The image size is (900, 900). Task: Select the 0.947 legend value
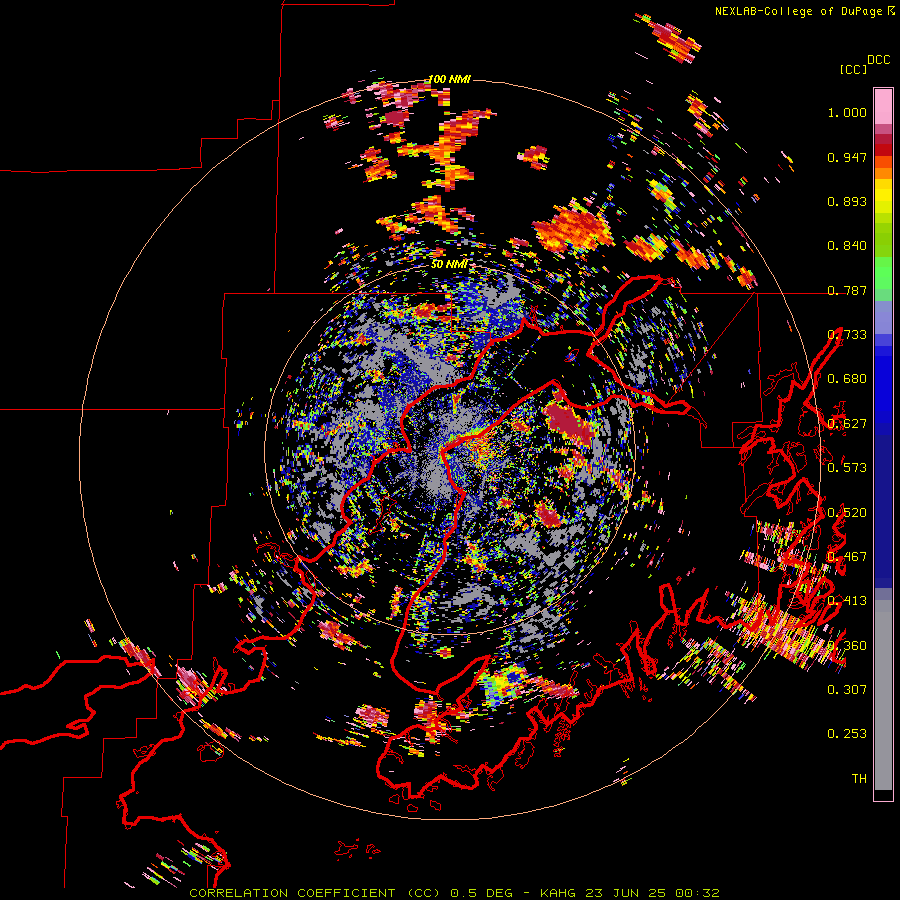tap(847, 157)
